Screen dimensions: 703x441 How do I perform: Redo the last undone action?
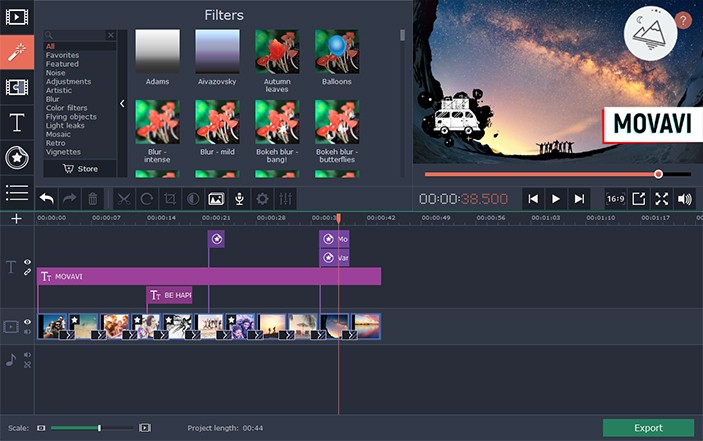click(69, 199)
